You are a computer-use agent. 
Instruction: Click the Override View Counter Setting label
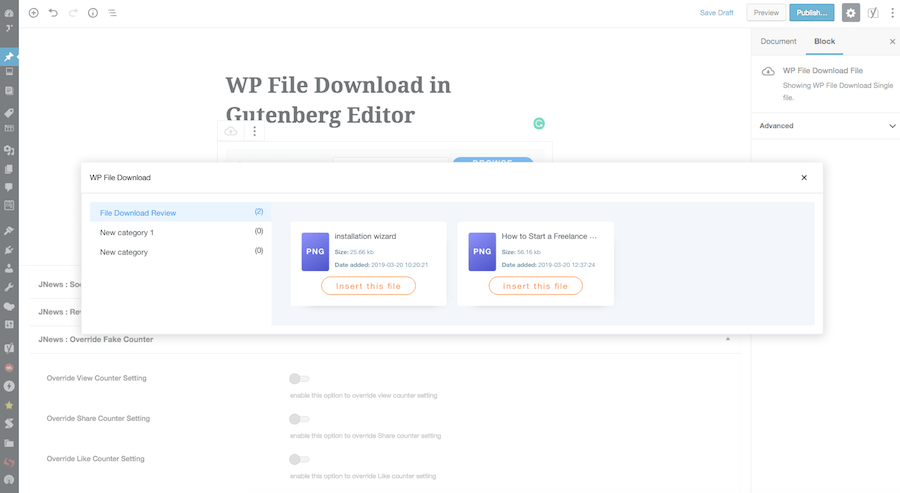(x=96, y=378)
